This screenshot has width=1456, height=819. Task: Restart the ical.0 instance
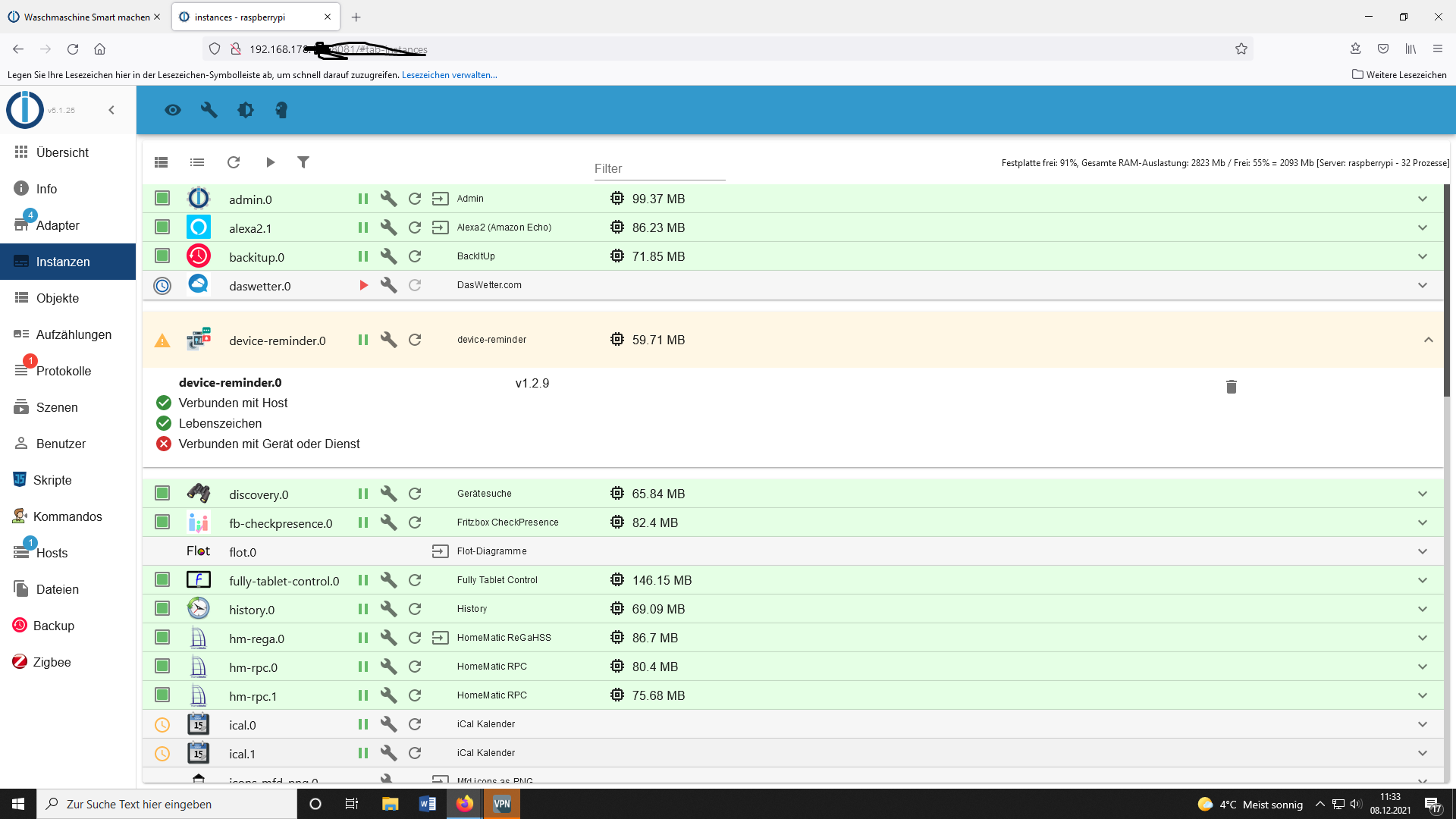pos(415,724)
